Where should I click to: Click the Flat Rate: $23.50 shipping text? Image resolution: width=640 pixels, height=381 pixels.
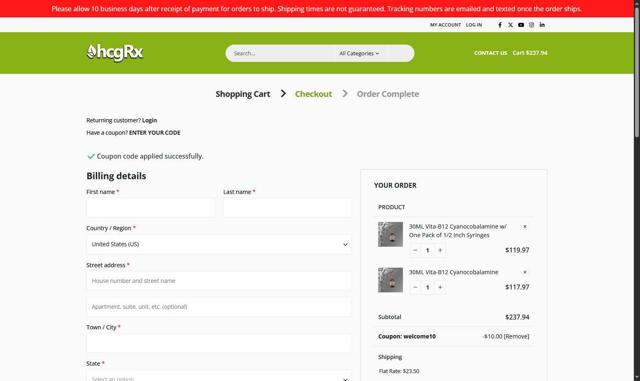click(x=399, y=371)
